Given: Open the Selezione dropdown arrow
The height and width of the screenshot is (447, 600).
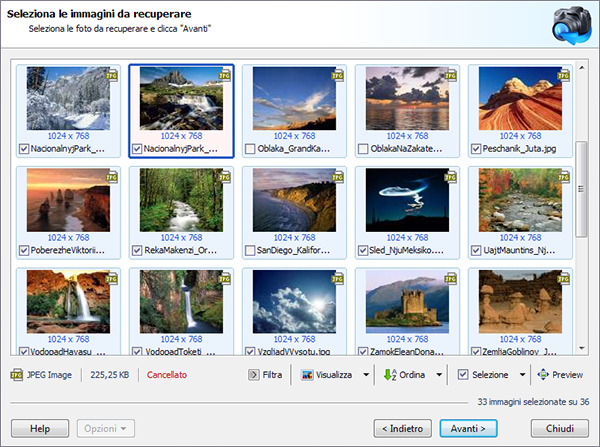Looking at the screenshot, I should (522, 375).
